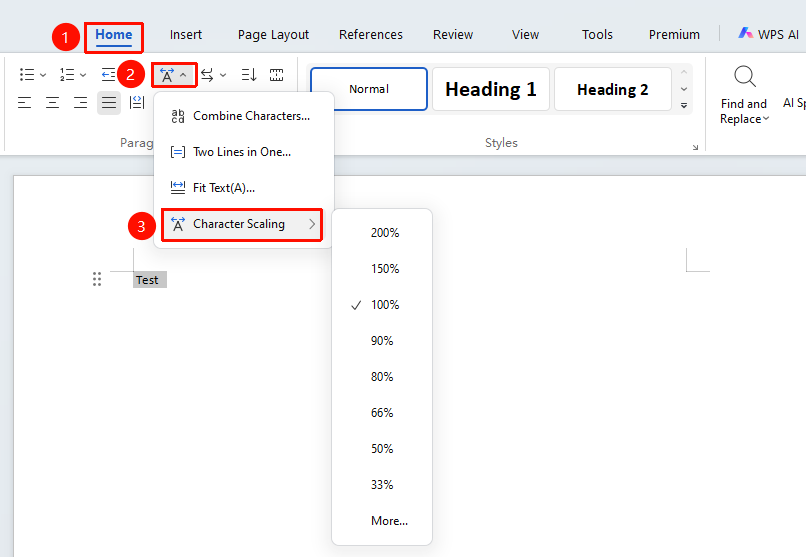The height and width of the screenshot is (557, 806).
Task: Open the Page Layout tab
Action: point(273,34)
